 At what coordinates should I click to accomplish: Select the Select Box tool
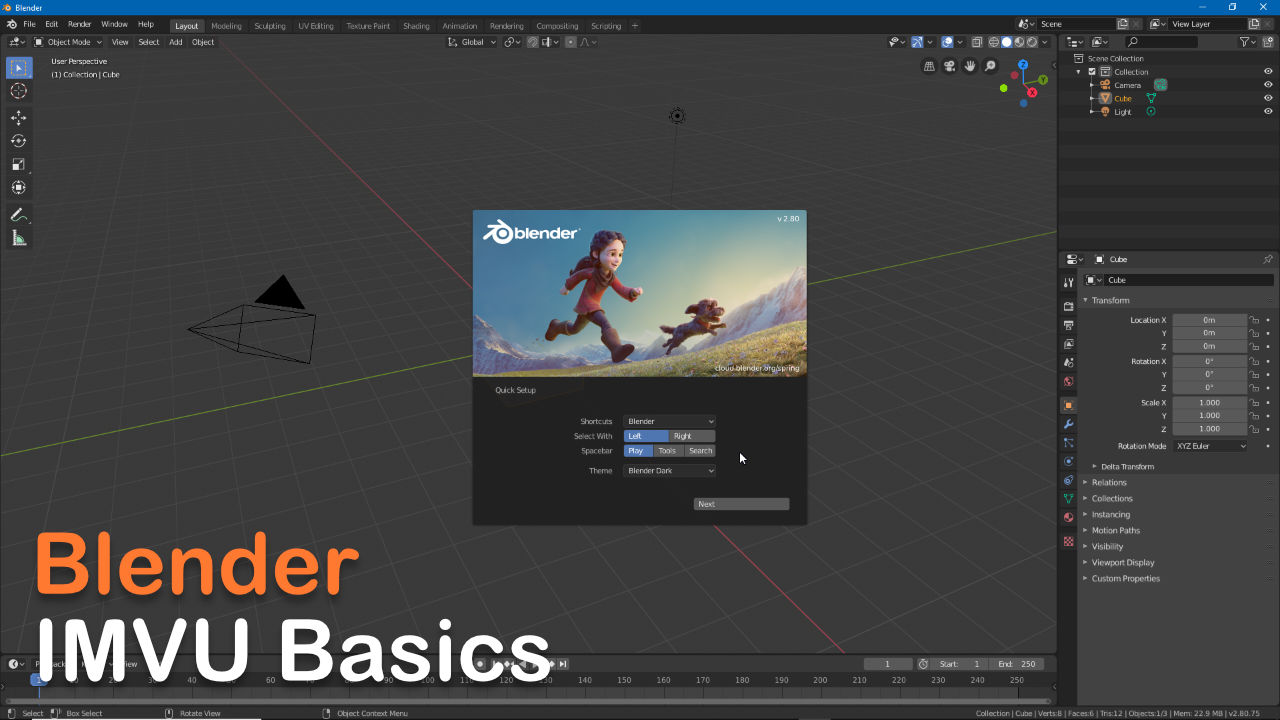[x=19, y=68]
